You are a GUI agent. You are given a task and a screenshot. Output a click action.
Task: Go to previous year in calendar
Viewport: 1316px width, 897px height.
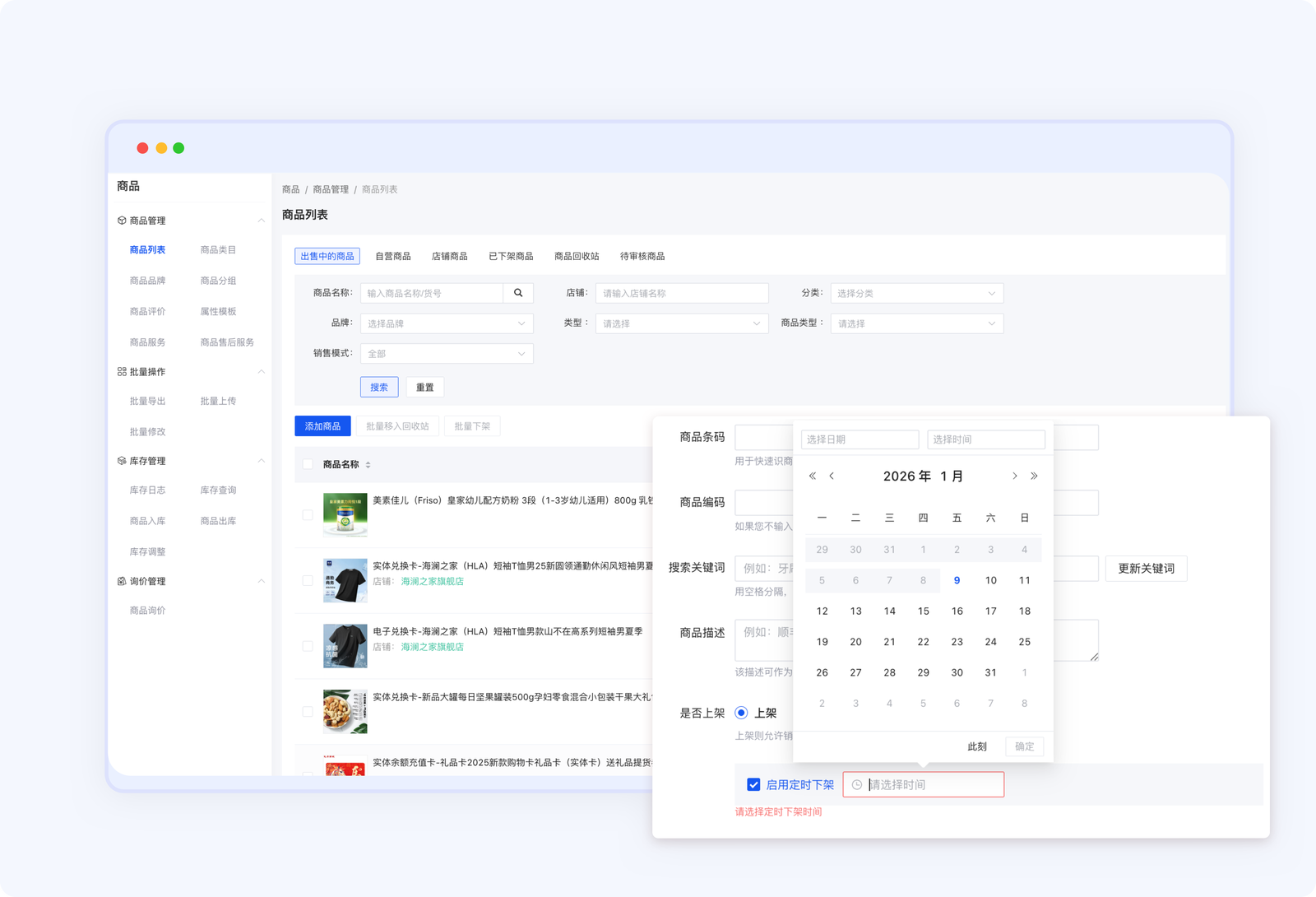pyautogui.click(x=812, y=476)
